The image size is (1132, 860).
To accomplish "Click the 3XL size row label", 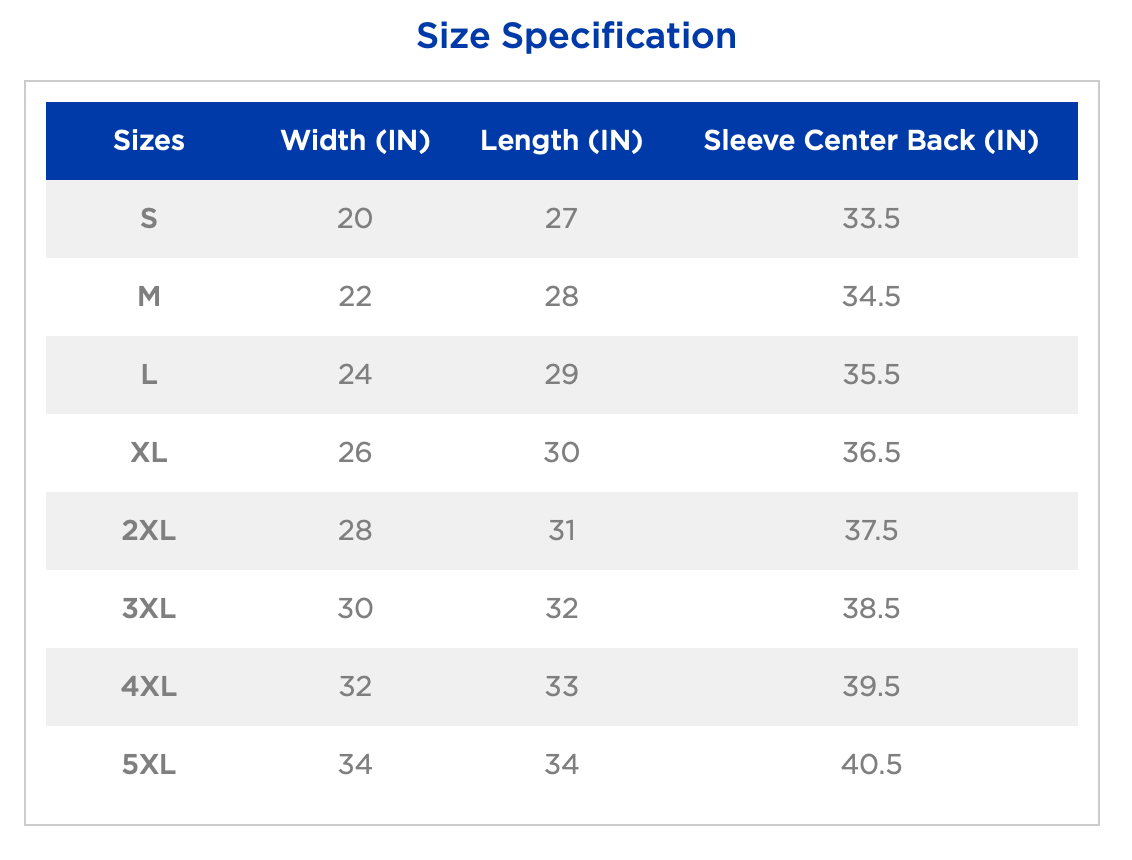I will click(149, 608).
